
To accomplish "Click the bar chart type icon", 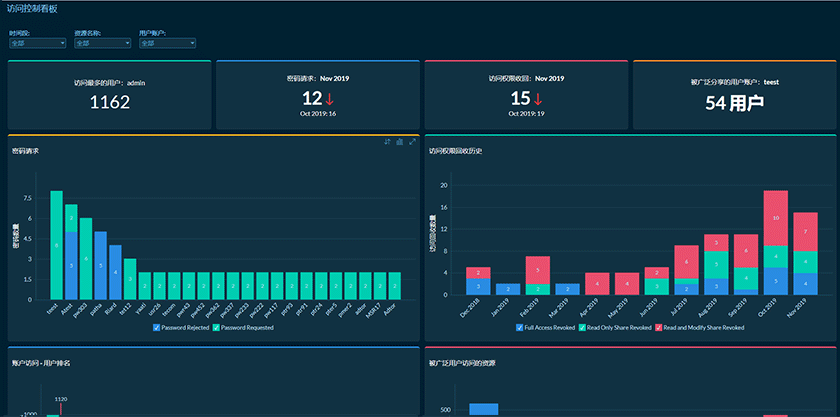I will [x=399, y=142].
